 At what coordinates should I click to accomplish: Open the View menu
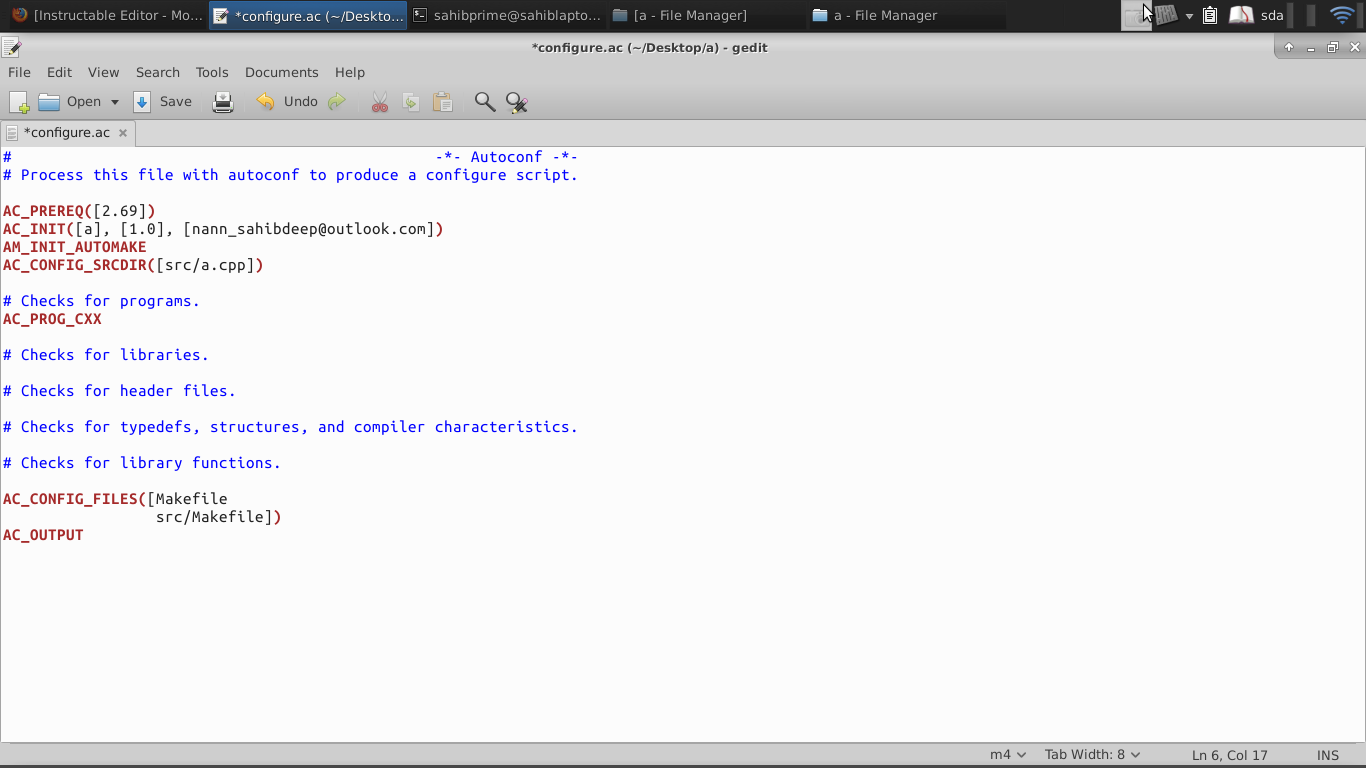coord(103,72)
